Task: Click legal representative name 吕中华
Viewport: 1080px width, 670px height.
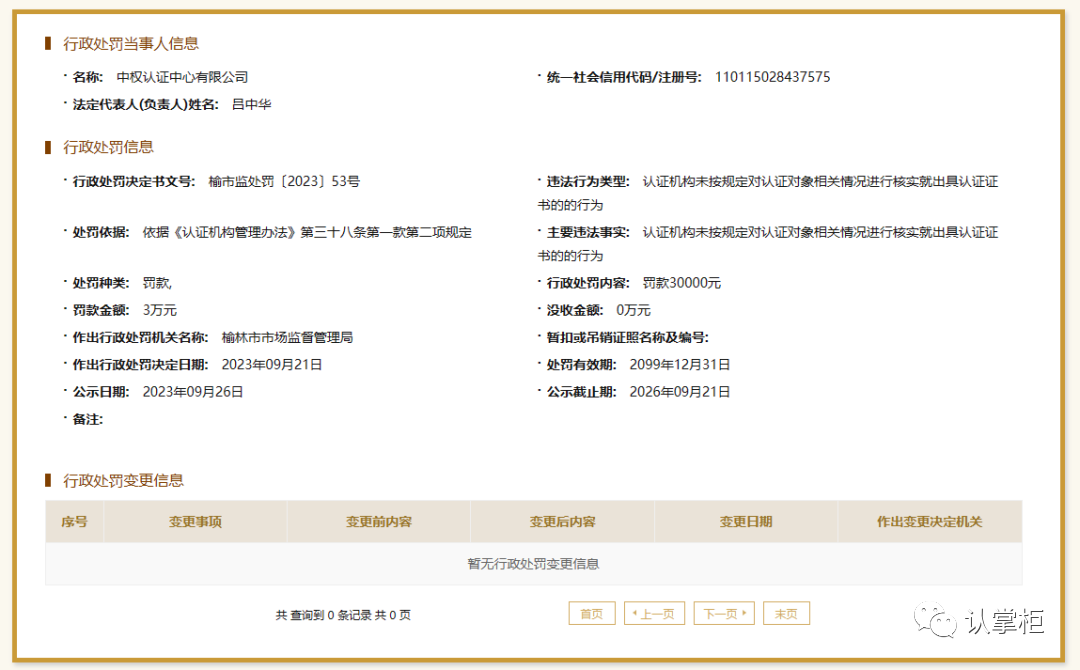Action: (251, 105)
